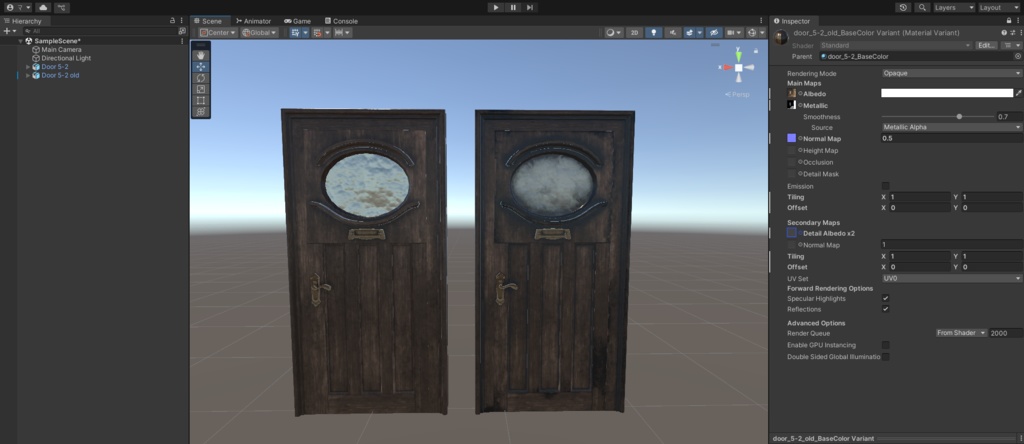Image resolution: width=1024 pixels, height=444 pixels.
Task: Click the Pause button
Action: [513, 7]
